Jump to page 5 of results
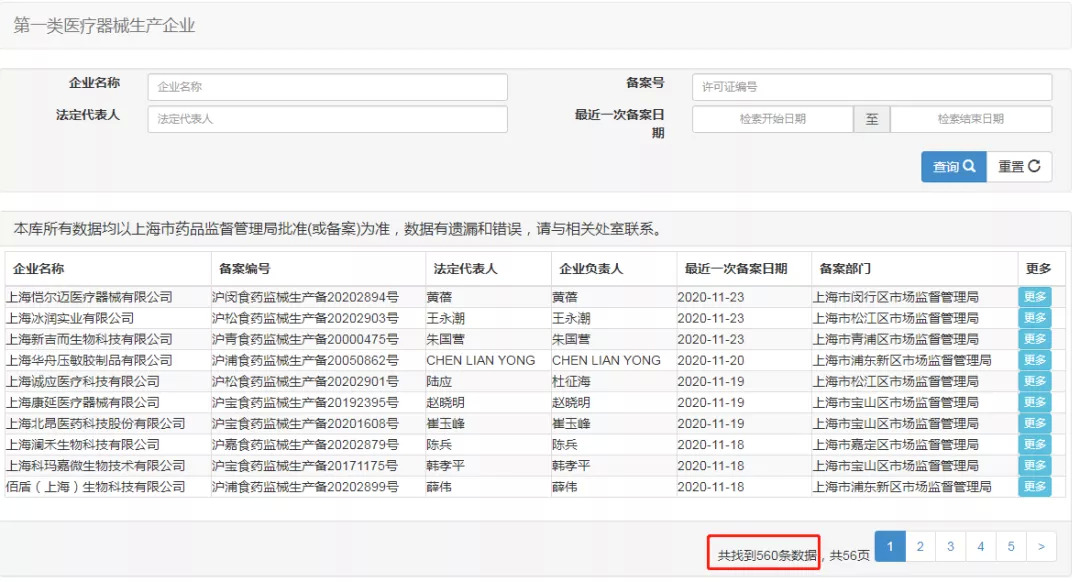The height and width of the screenshot is (582, 1080). click(1011, 546)
